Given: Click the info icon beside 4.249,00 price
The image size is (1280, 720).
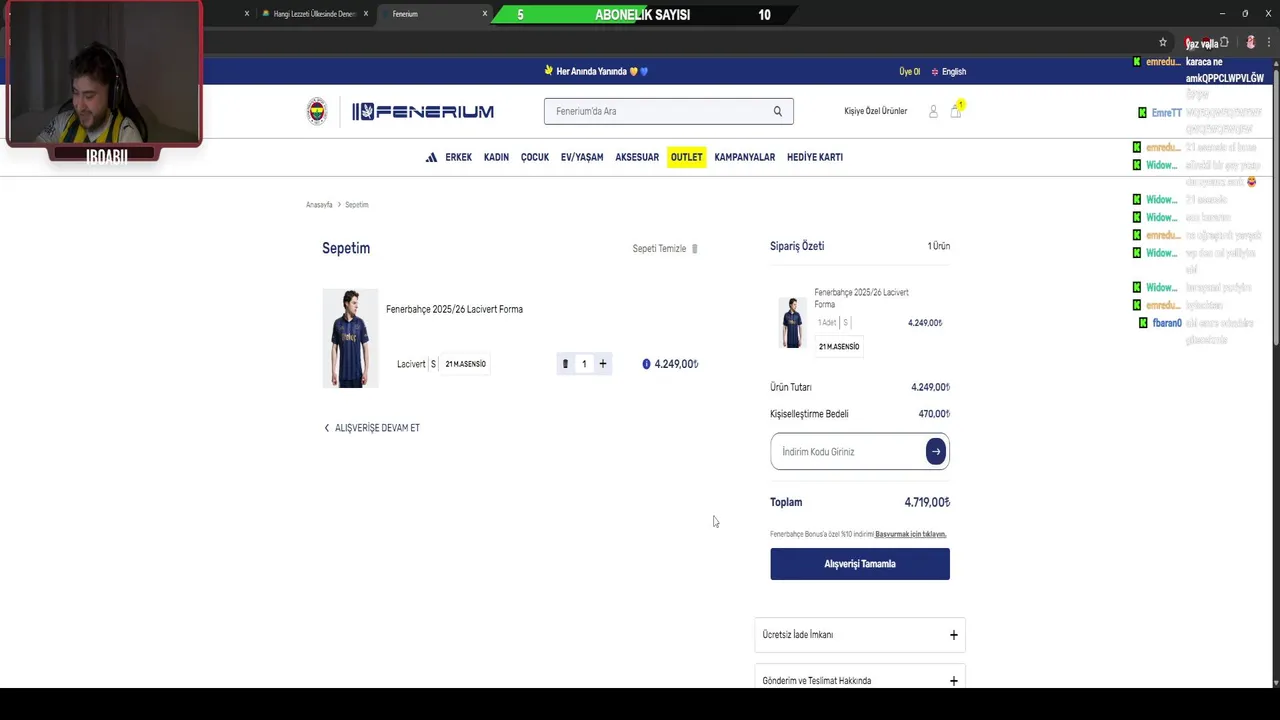Looking at the screenshot, I should pyautogui.click(x=646, y=364).
